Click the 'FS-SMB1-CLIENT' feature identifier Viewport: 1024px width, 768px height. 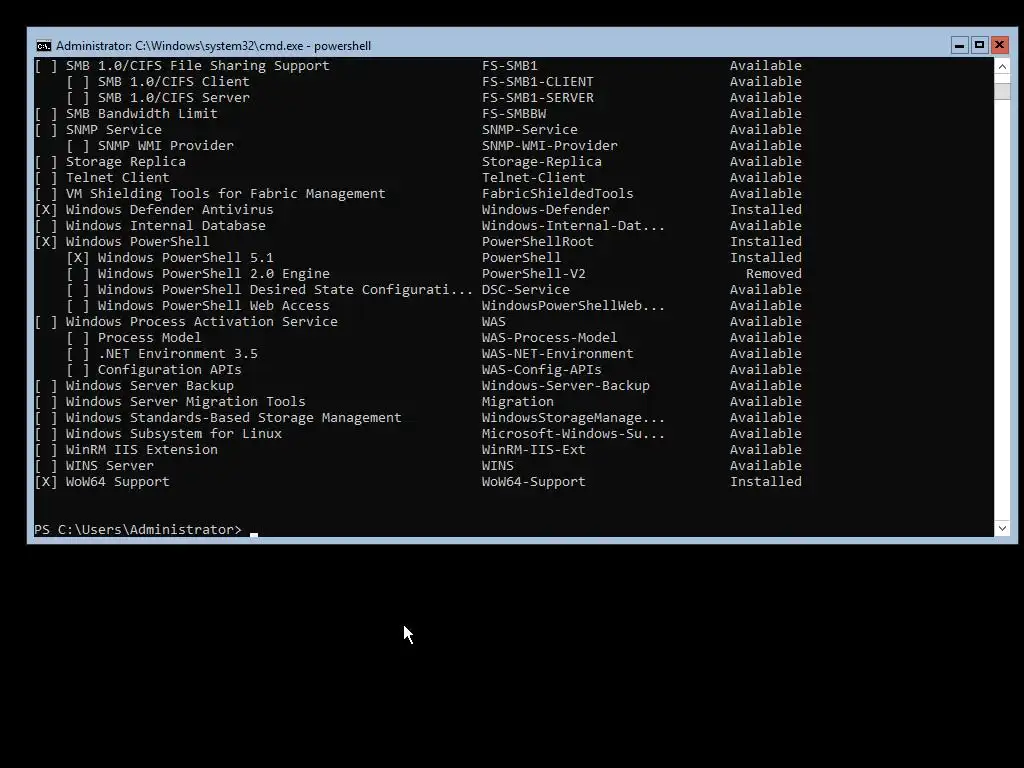tap(538, 82)
